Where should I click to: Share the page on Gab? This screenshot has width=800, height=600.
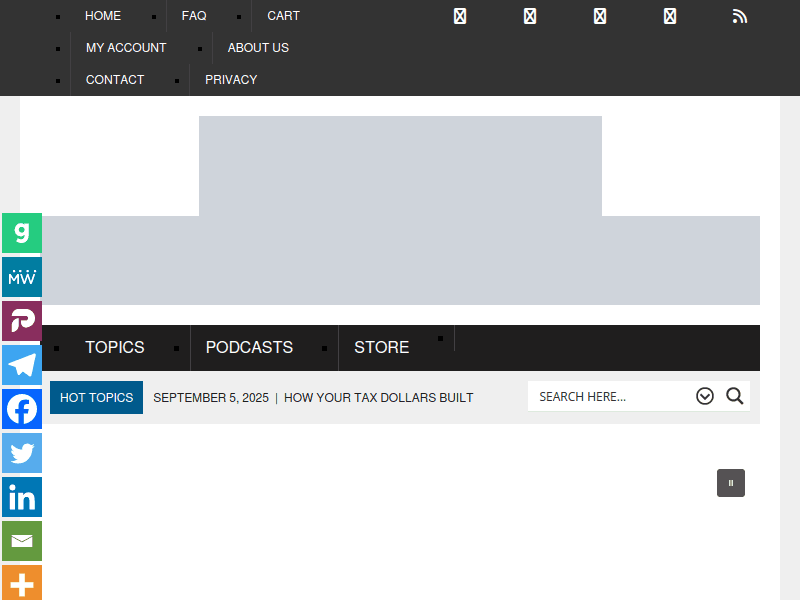pos(21,233)
